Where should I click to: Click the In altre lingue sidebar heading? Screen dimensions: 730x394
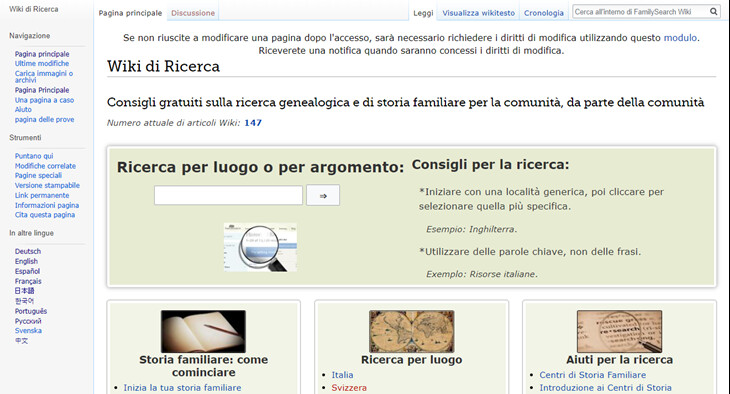31,233
